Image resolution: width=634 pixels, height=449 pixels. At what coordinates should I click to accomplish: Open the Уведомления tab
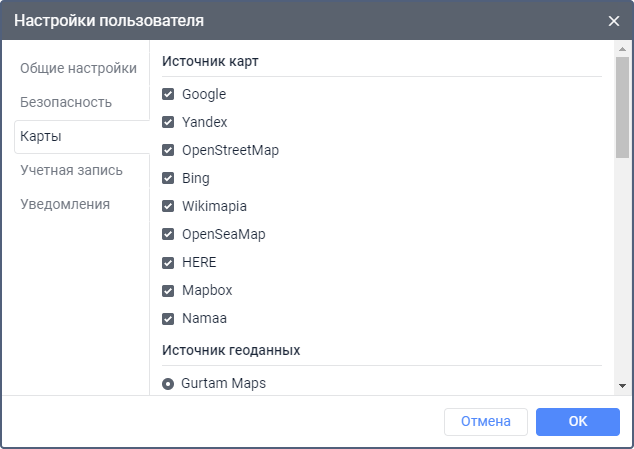(x=65, y=204)
